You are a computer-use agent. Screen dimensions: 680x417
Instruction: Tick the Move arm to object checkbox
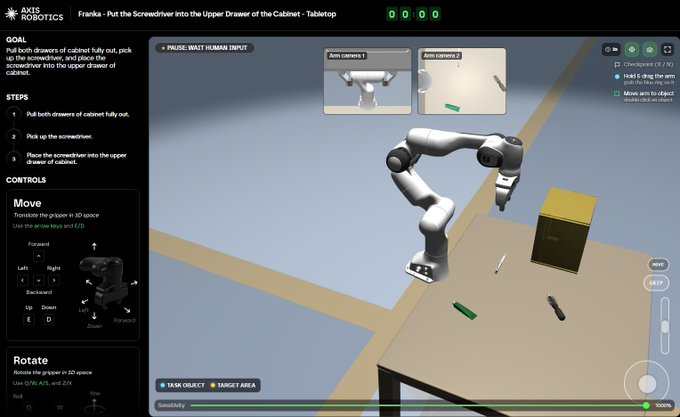click(x=617, y=94)
